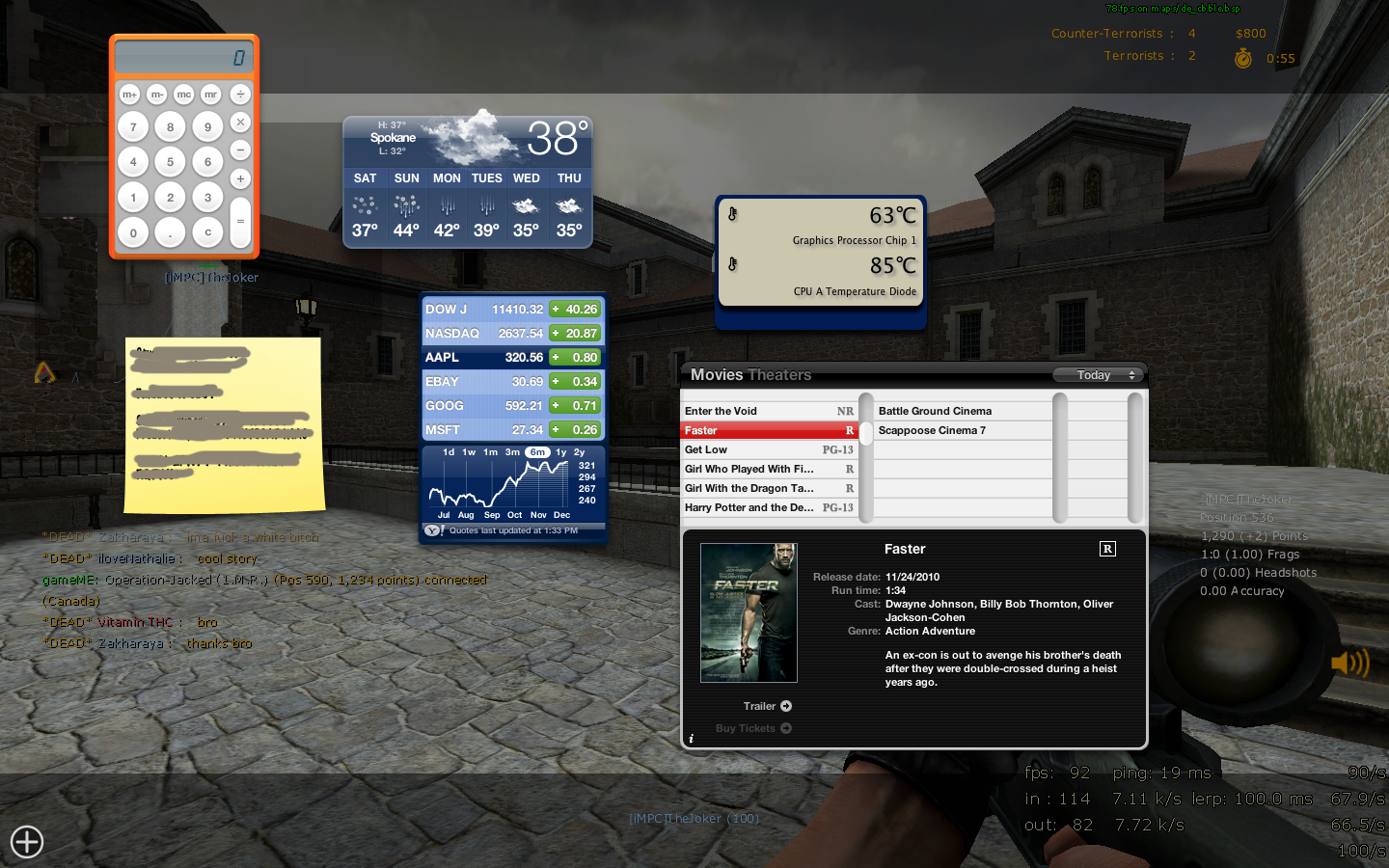
Task: Click the calculator m- memory key
Action: 156,94
